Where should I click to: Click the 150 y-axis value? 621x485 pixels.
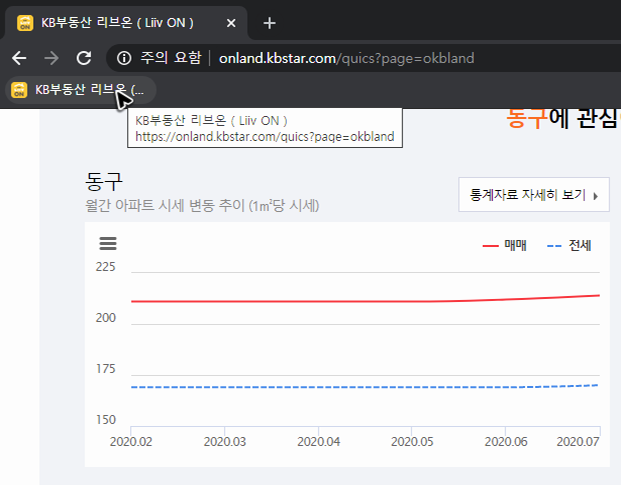pos(105,420)
